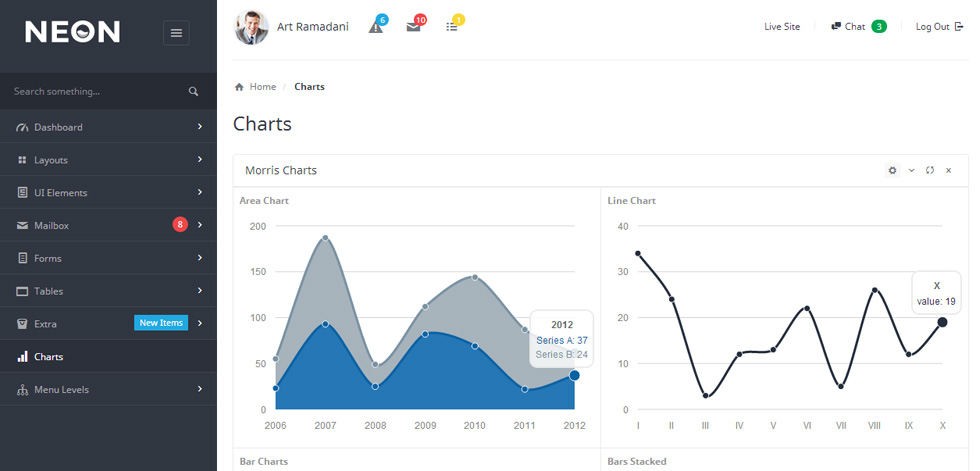Click the Menu Levels sitemap icon
Viewport: 980px width, 471px height.
(22, 390)
